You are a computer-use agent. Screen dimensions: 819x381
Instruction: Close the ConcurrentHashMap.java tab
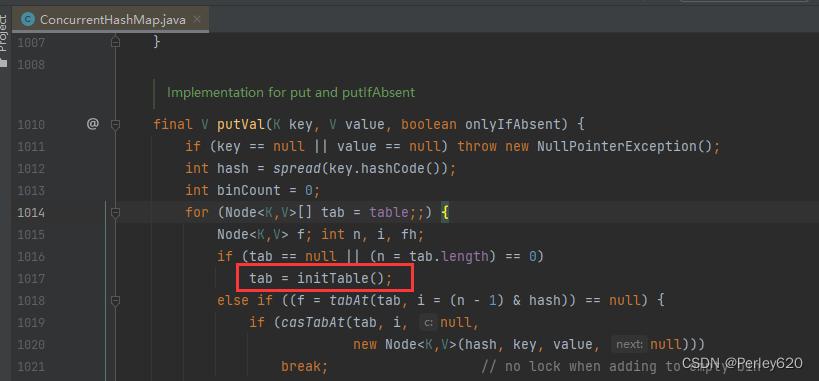point(197,20)
